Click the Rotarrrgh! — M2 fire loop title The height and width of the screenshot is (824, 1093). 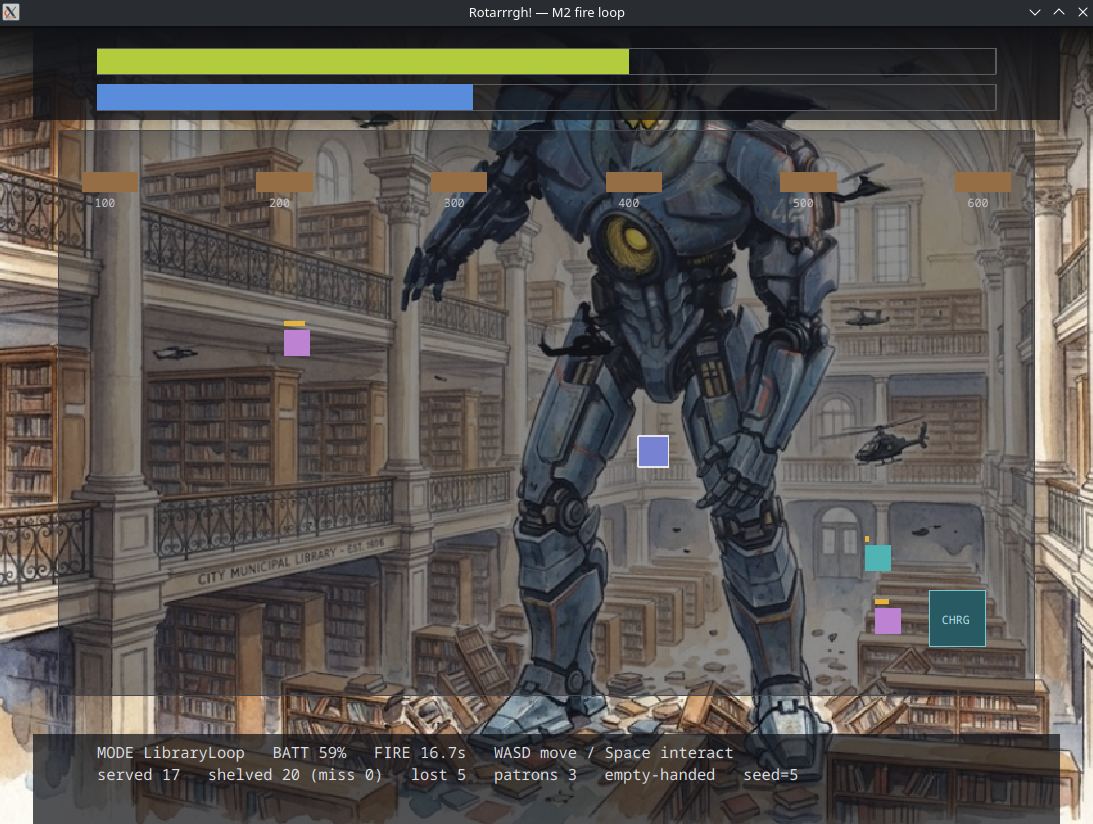[x=546, y=13]
